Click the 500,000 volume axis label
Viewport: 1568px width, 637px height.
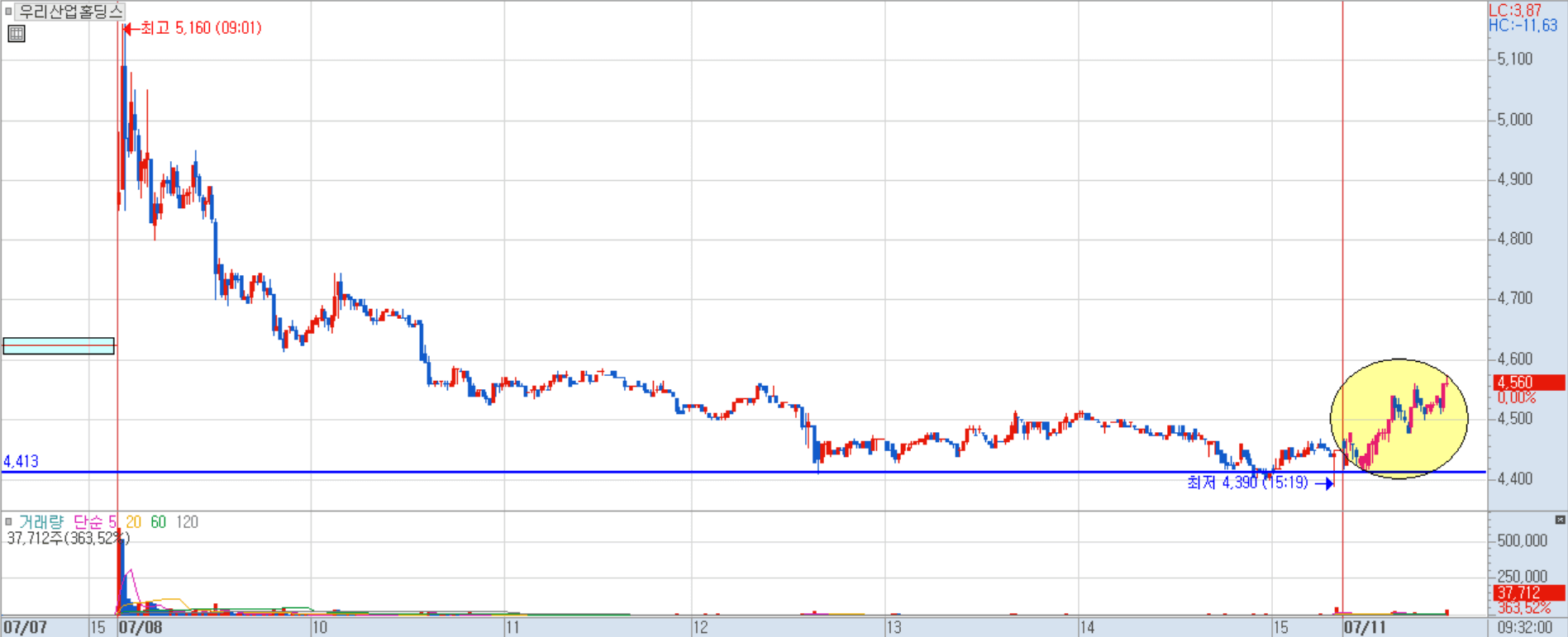(x=1522, y=540)
